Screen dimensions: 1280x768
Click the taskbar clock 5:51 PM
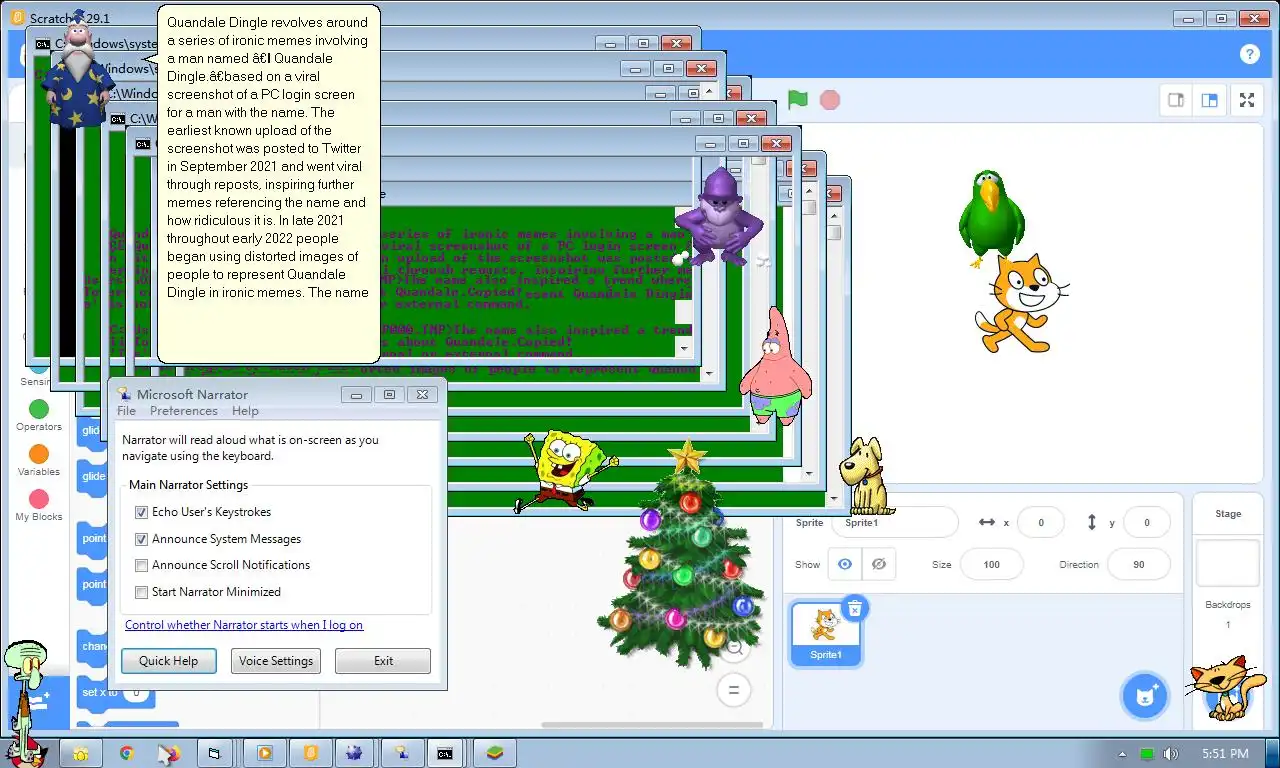[x=1225, y=754]
